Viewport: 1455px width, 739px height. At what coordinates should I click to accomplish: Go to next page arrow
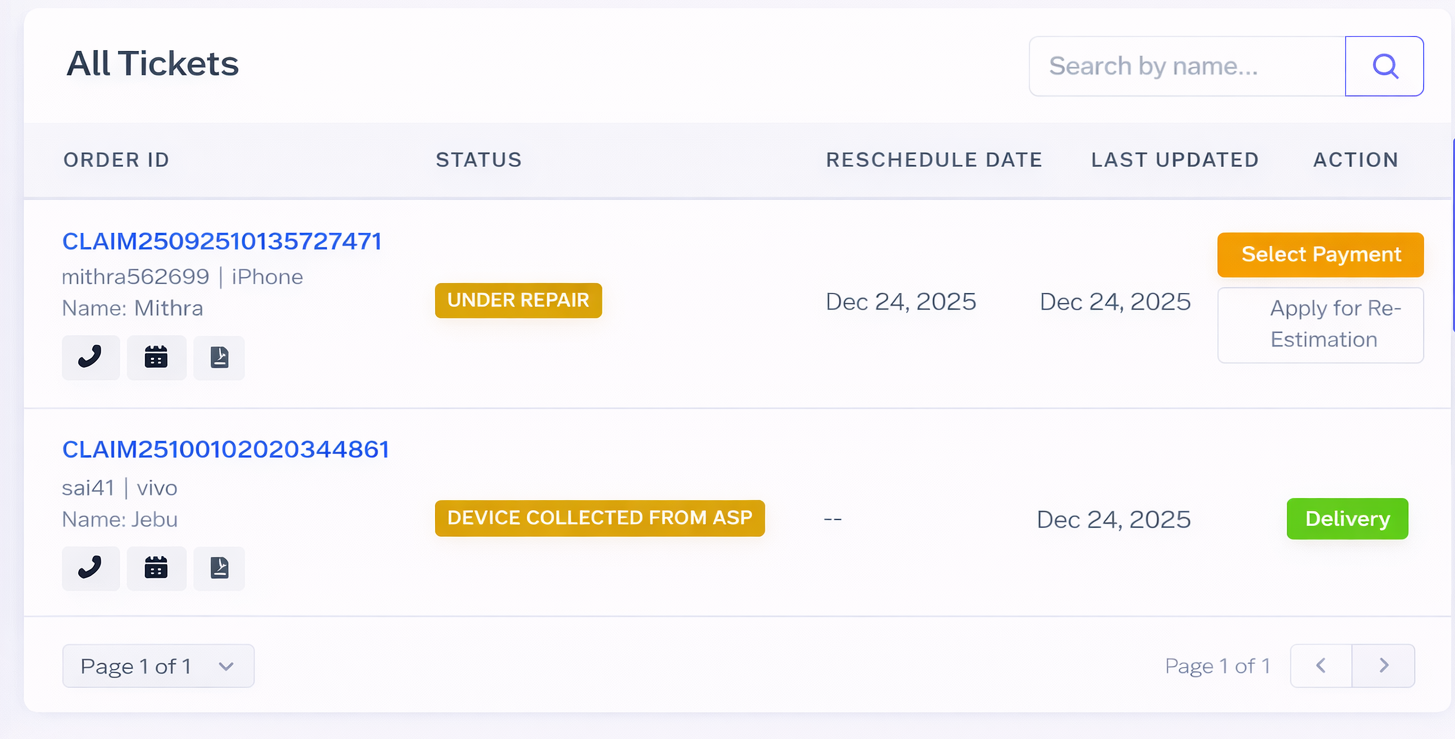coord(1383,666)
